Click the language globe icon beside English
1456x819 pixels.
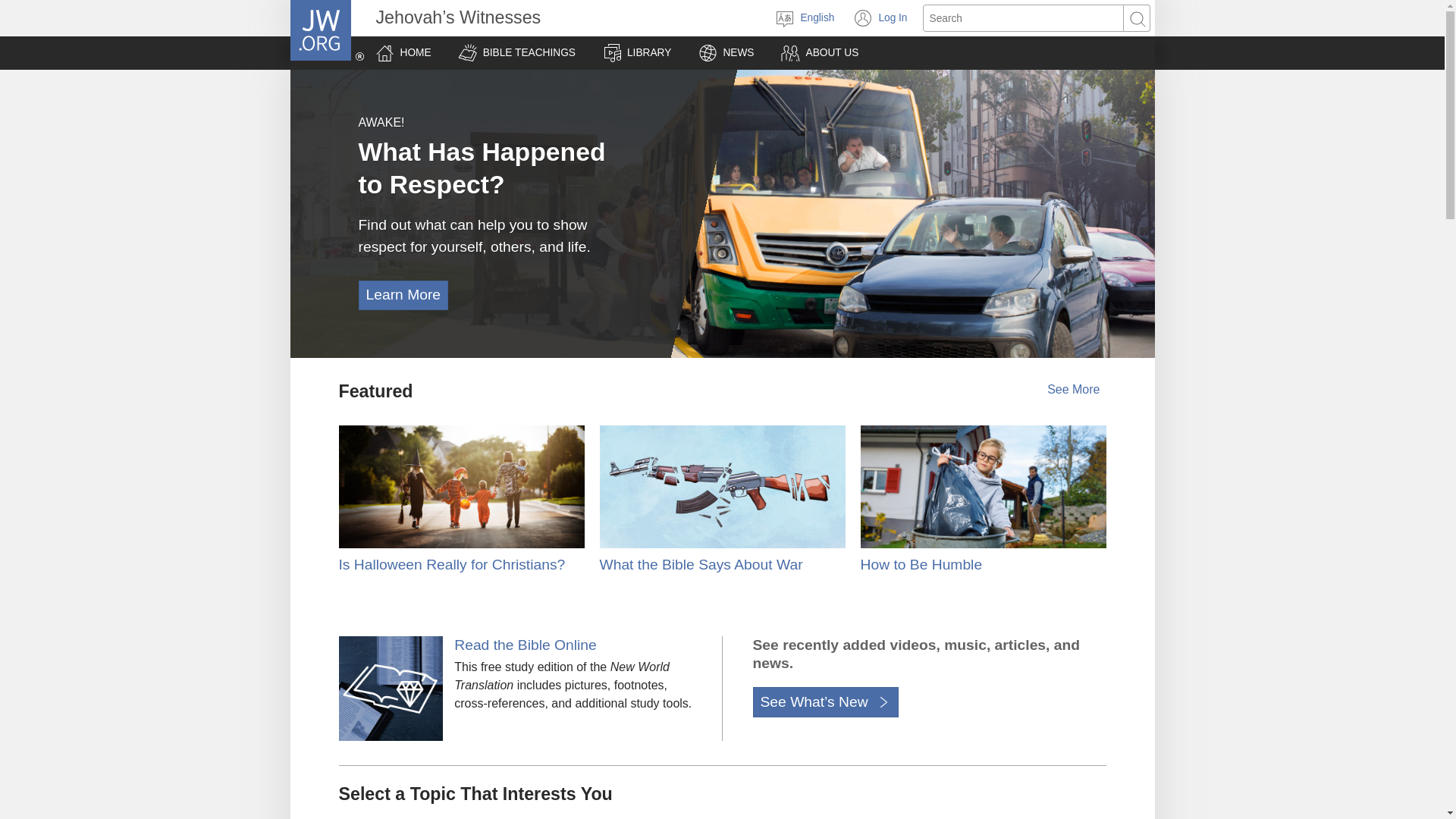click(x=785, y=18)
